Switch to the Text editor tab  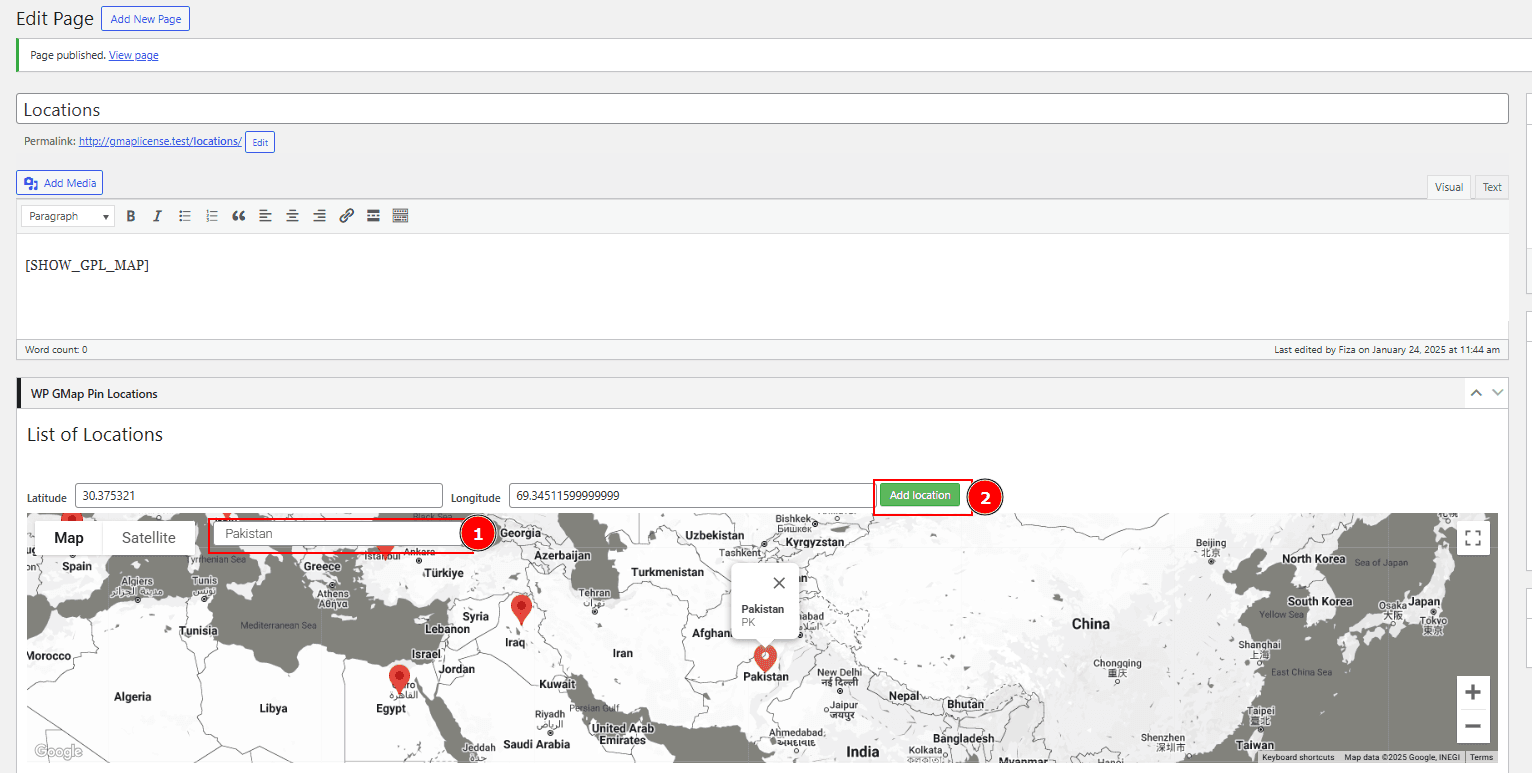tap(1491, 187)
